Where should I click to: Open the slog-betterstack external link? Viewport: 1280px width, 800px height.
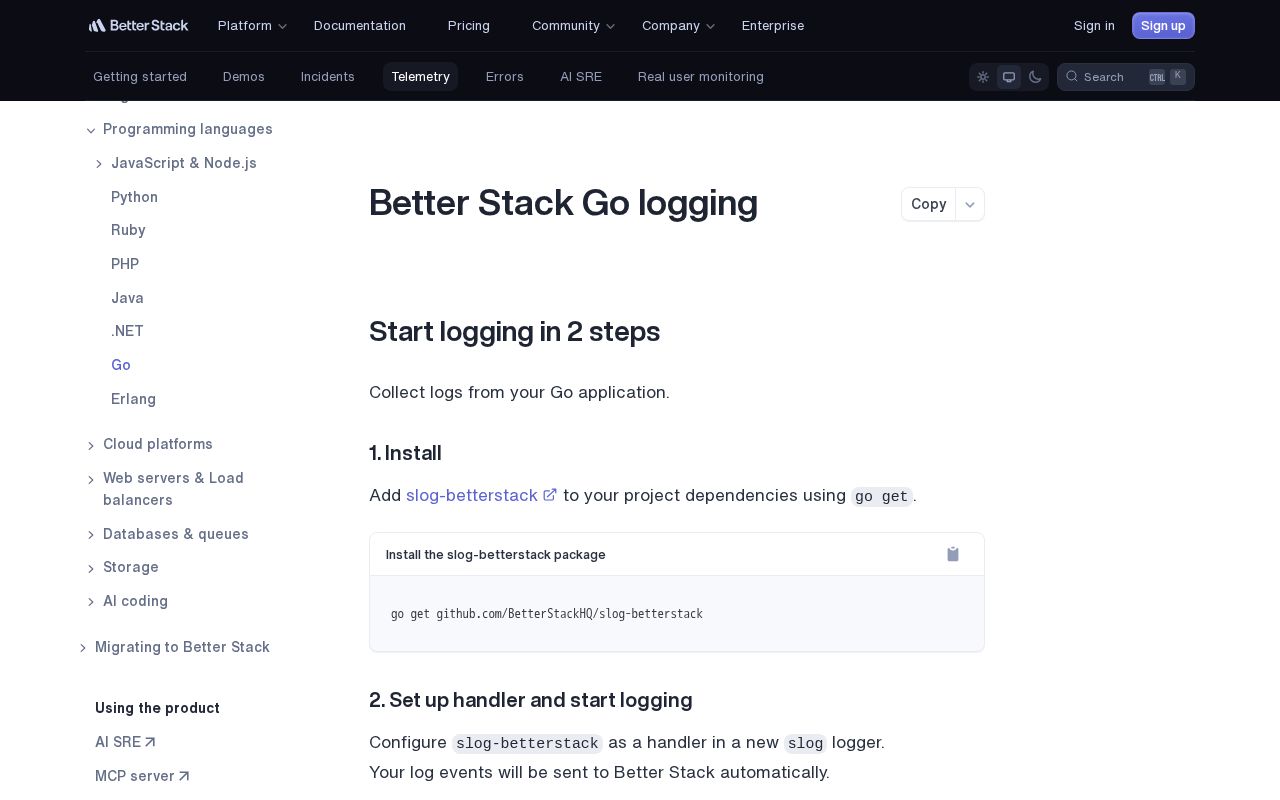pos(481,495)
